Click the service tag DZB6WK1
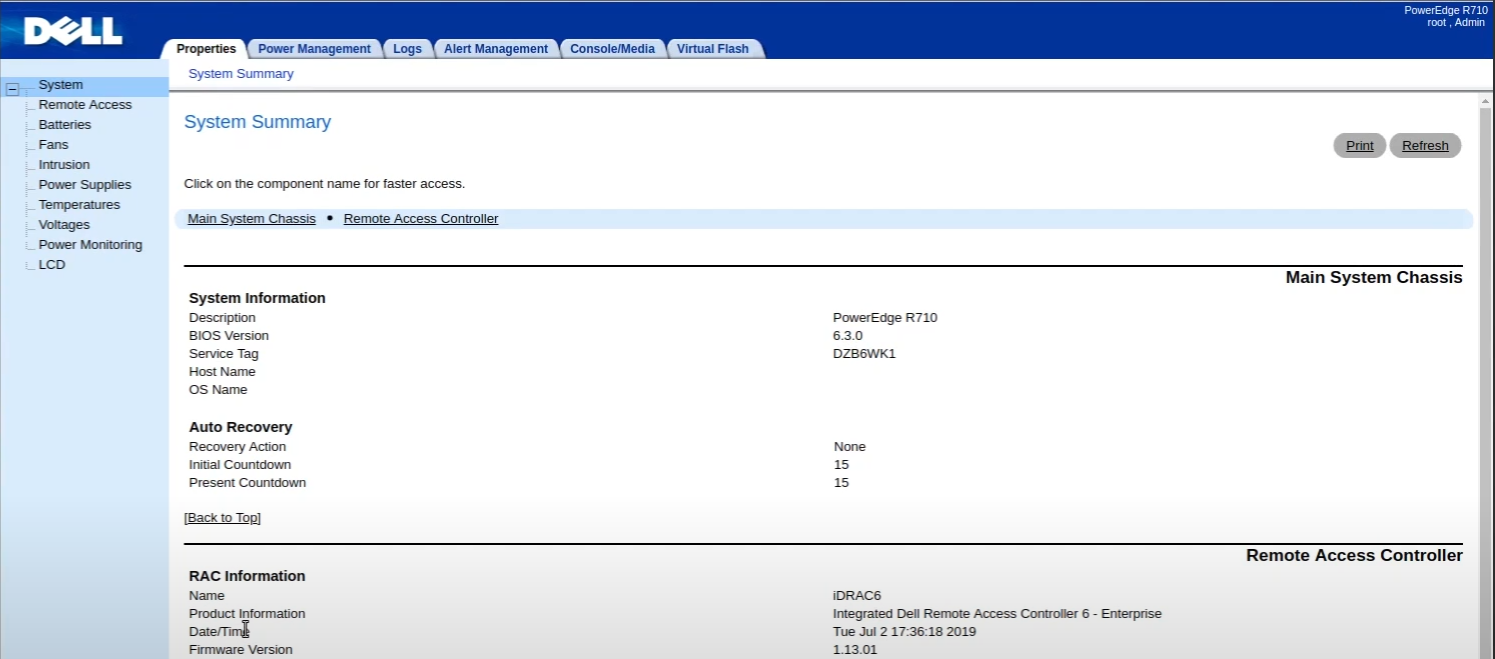This screenshot has height=659, width=1495. (864, 354)
